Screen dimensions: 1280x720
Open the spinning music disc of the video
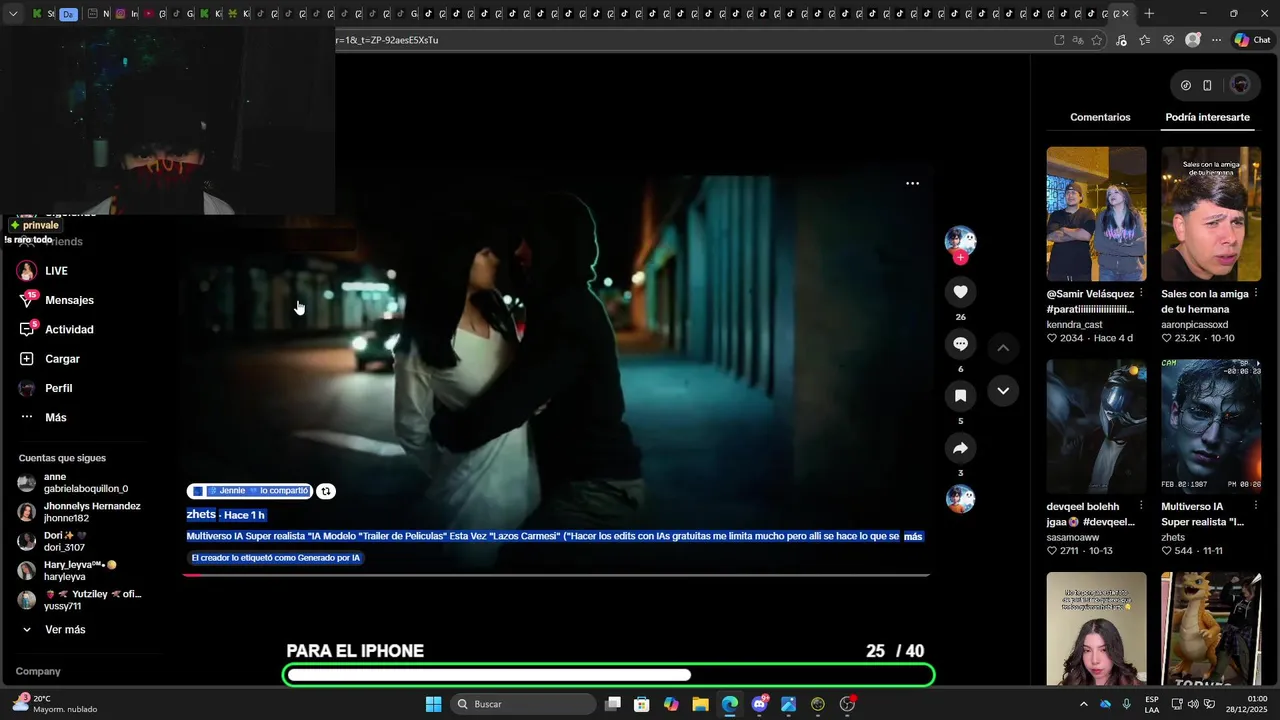960,498
